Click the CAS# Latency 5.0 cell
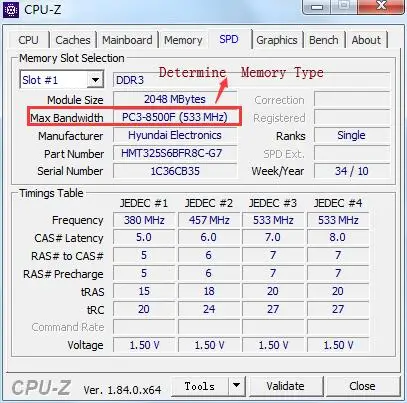Image resolution: width=407 pixels, height=403 pixels. (x=144, y=238)
